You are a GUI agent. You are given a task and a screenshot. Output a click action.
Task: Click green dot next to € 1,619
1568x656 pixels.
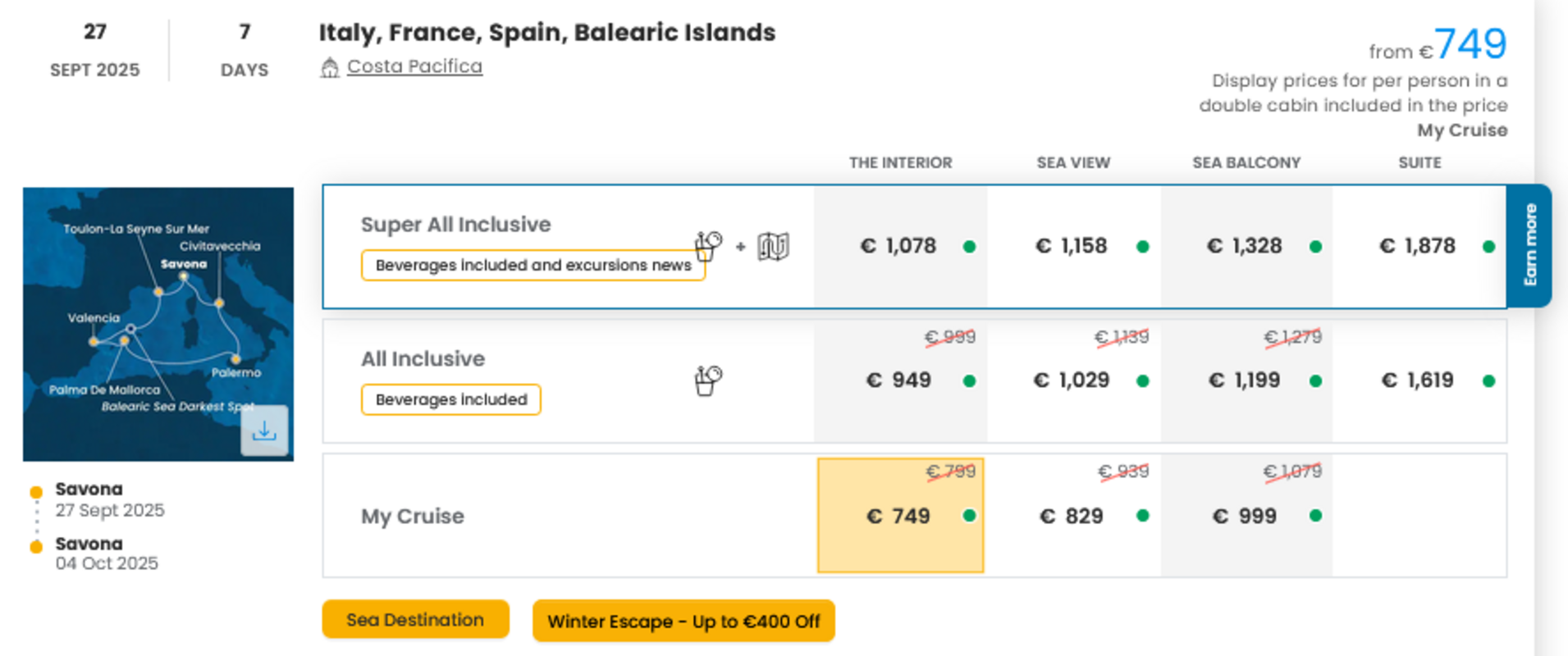coord(1488,381)
